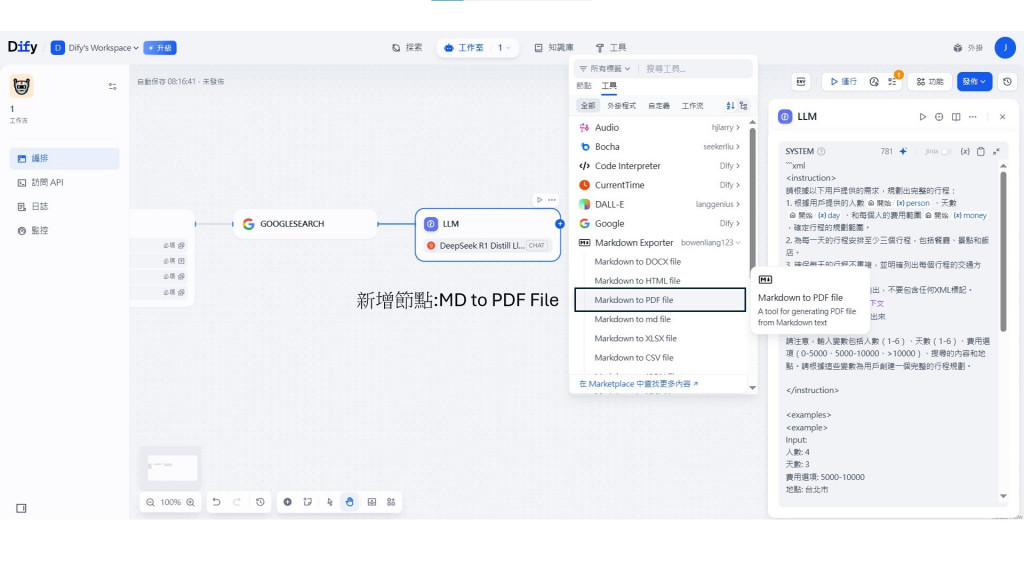Toggle the Jinja switch
This screenshot has width=1024, height=576.
(x=944, y=152)
